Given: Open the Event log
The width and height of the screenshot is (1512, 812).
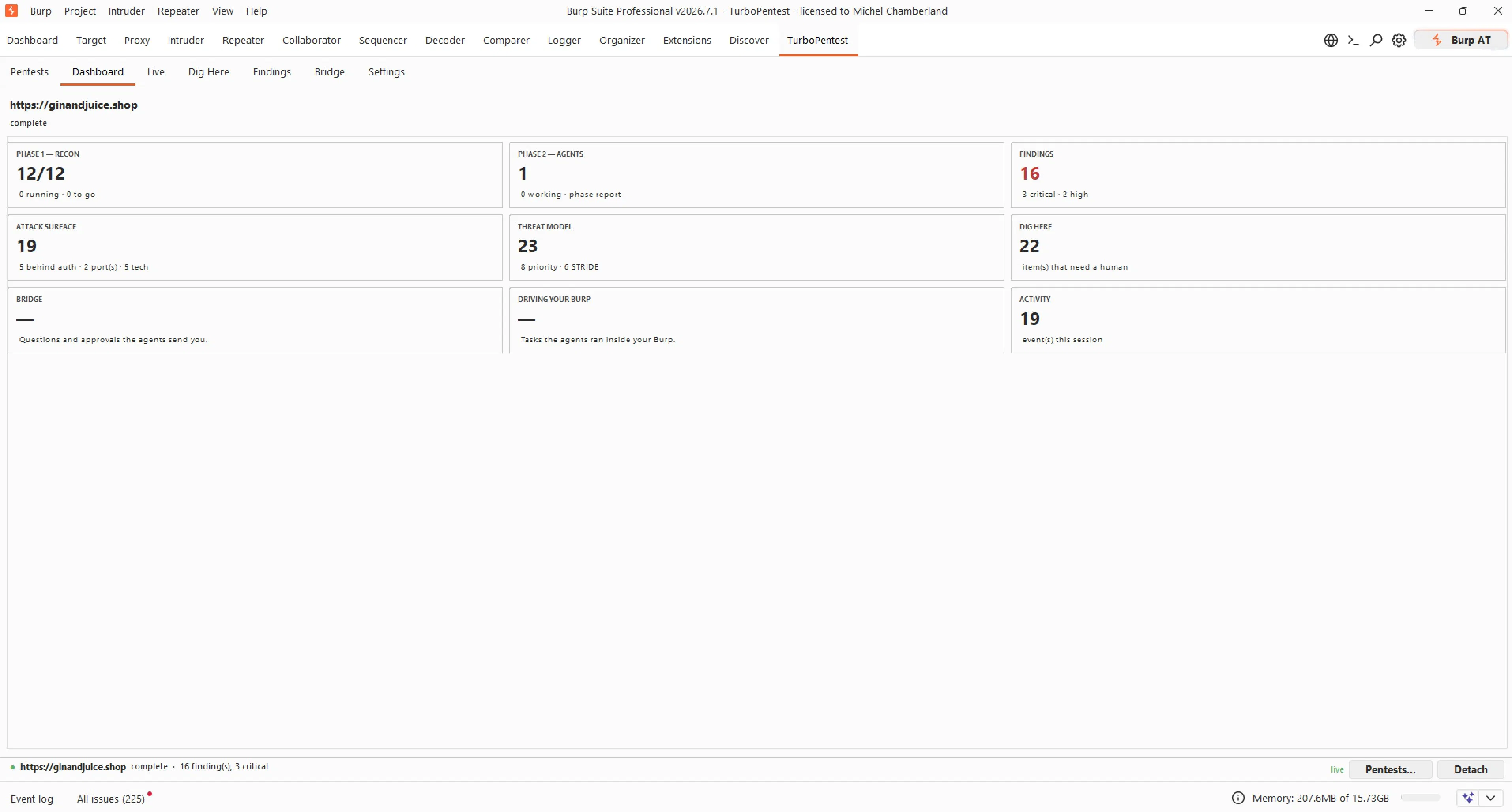Looking at the screenshot, I should click(32, 799).
